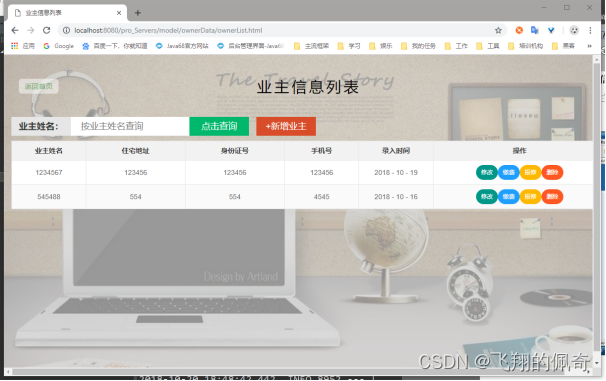Click the 住宅地址 column header
The height and width of the screenshot is (381, 606).
136,151
